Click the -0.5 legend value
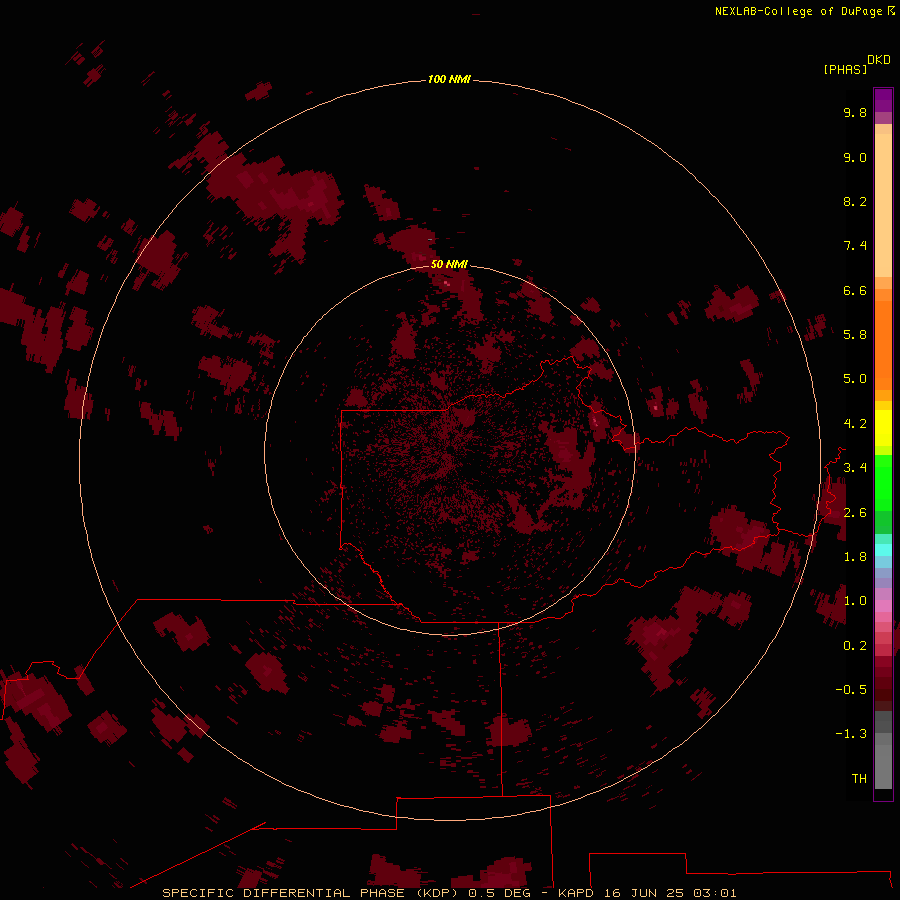The image size is (900, 900). (851, 689)
